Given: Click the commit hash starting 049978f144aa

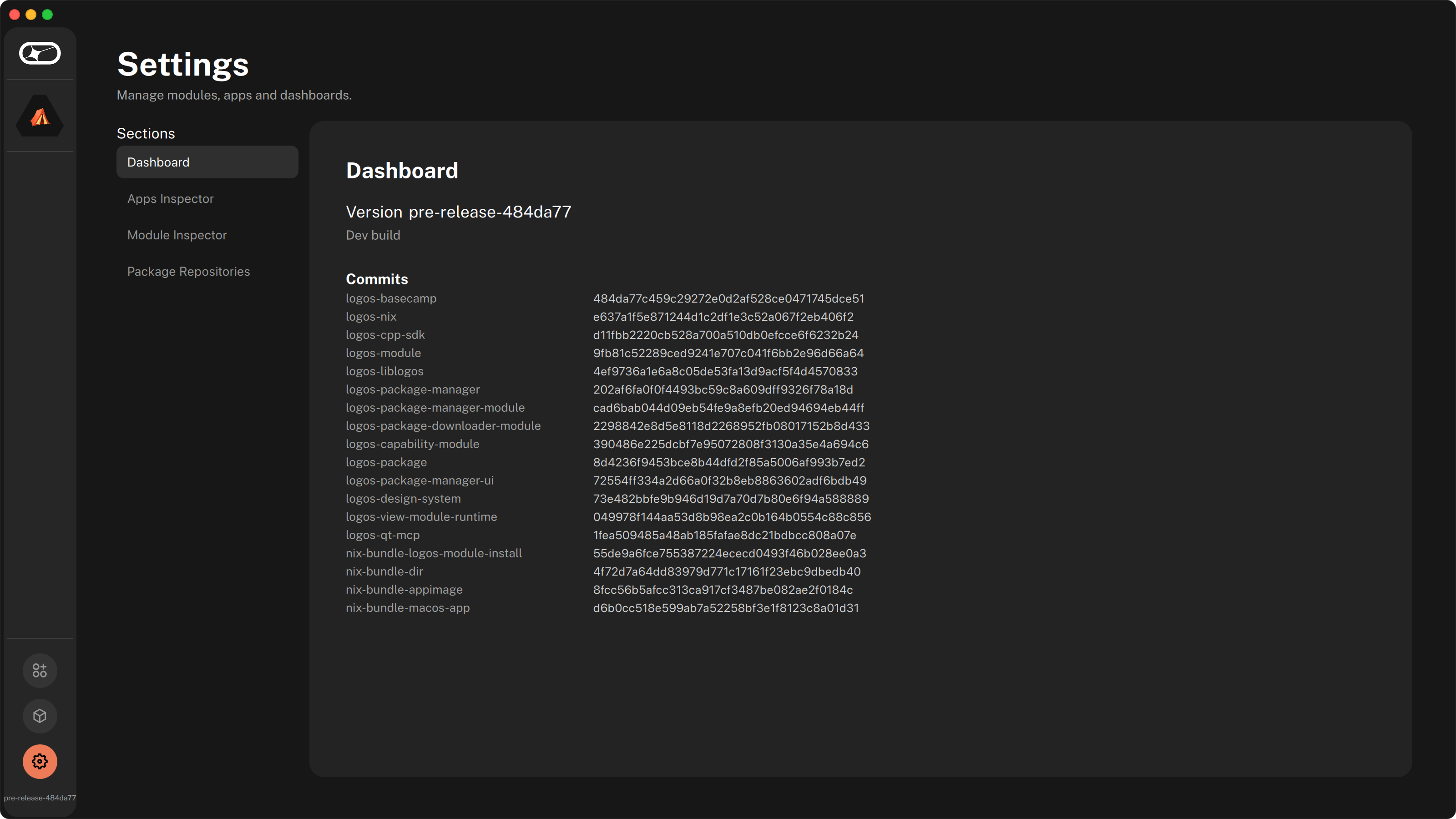Looking at the screenshot, I should coord(732,516).
